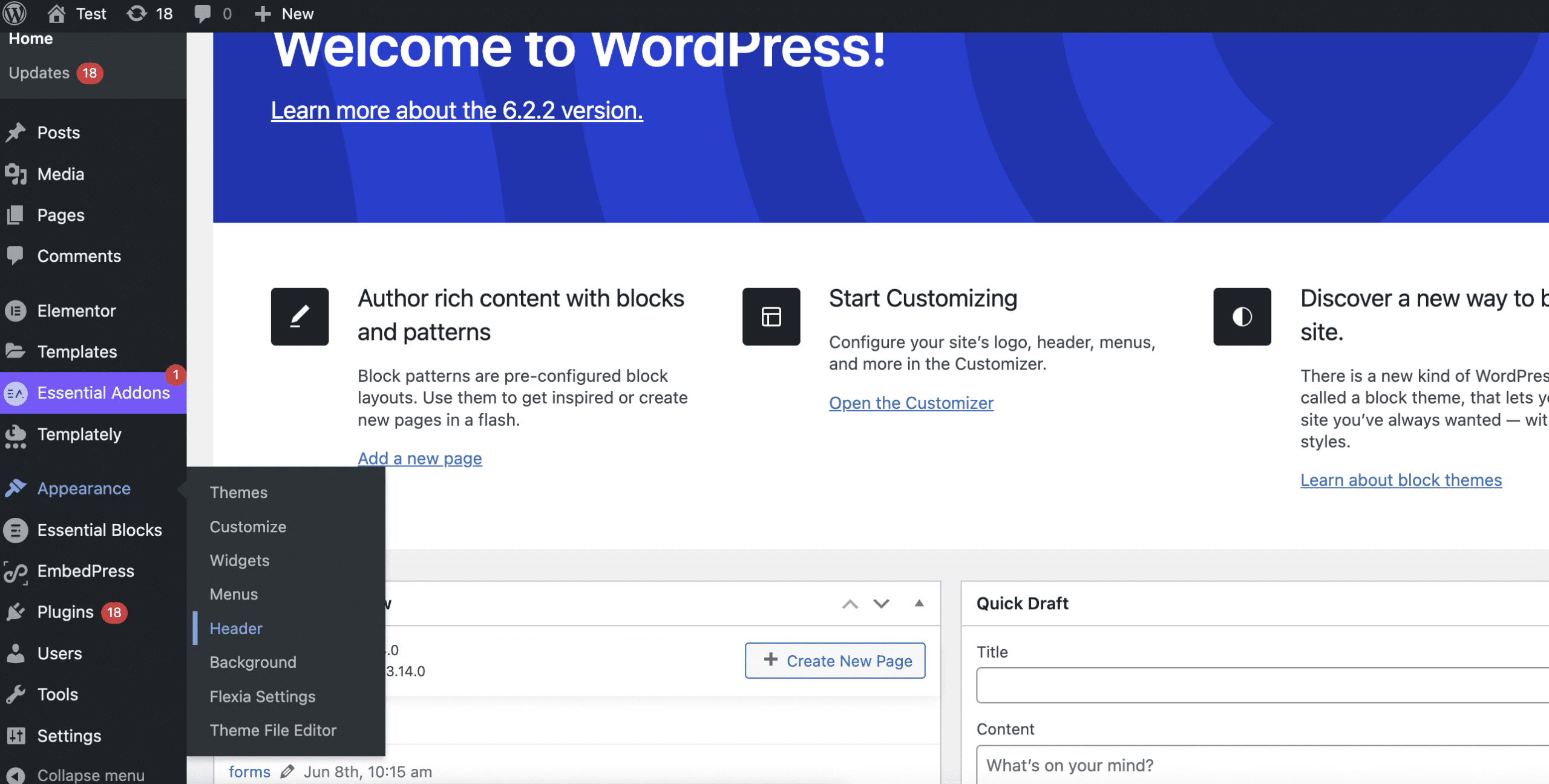Screen dimensions: 1549x784
Task: Click Learn about block themes link
Action: pyautogui.click(x=1401, y=480)
